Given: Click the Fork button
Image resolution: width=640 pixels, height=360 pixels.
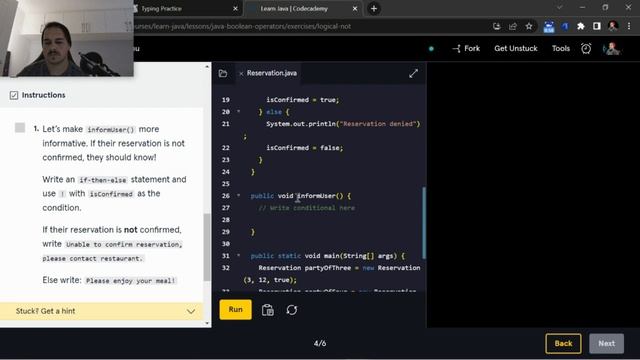Looking at the screenshot, I should point(466,49).
